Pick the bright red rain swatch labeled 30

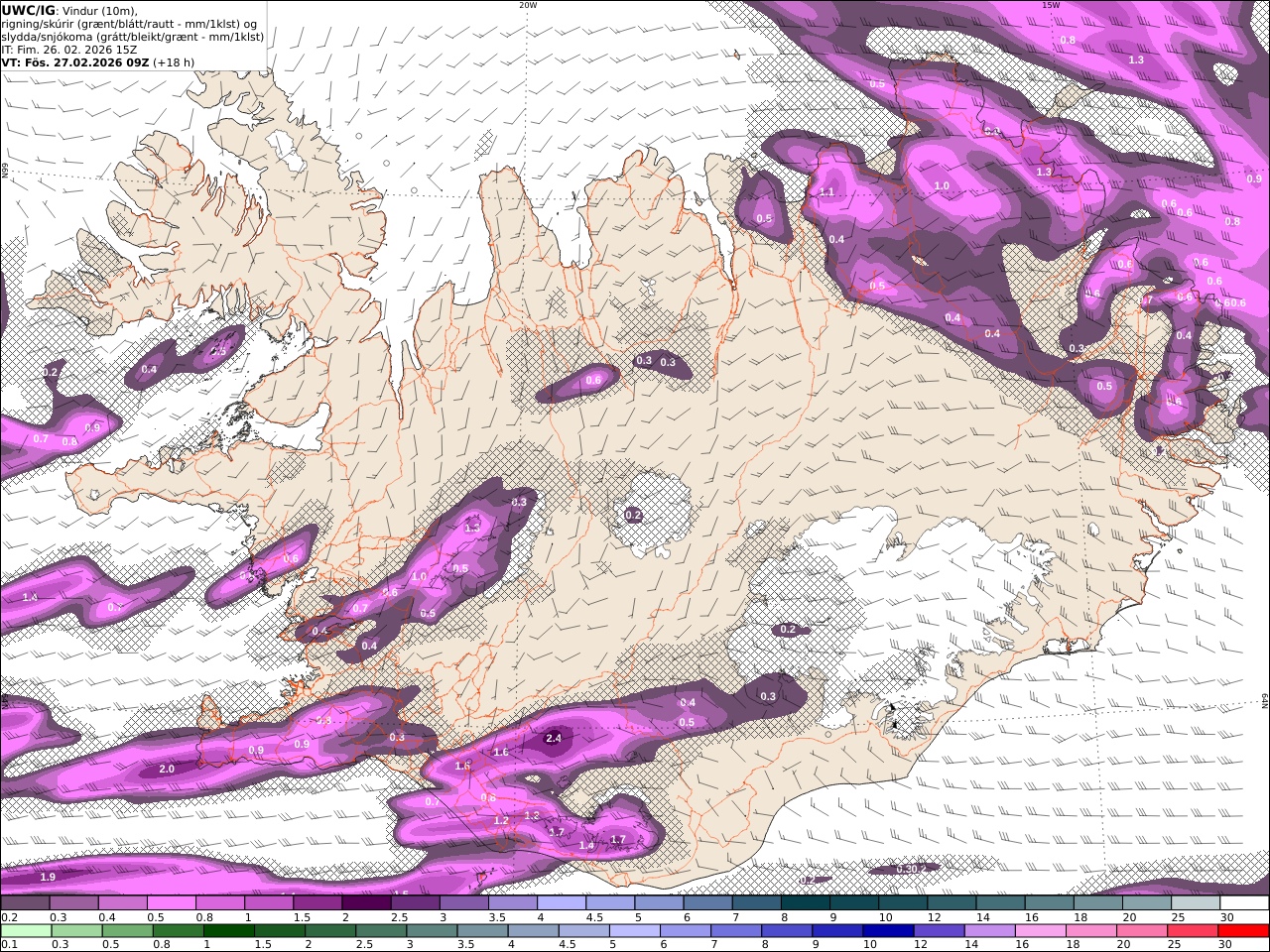click(x=1244, y=931)
